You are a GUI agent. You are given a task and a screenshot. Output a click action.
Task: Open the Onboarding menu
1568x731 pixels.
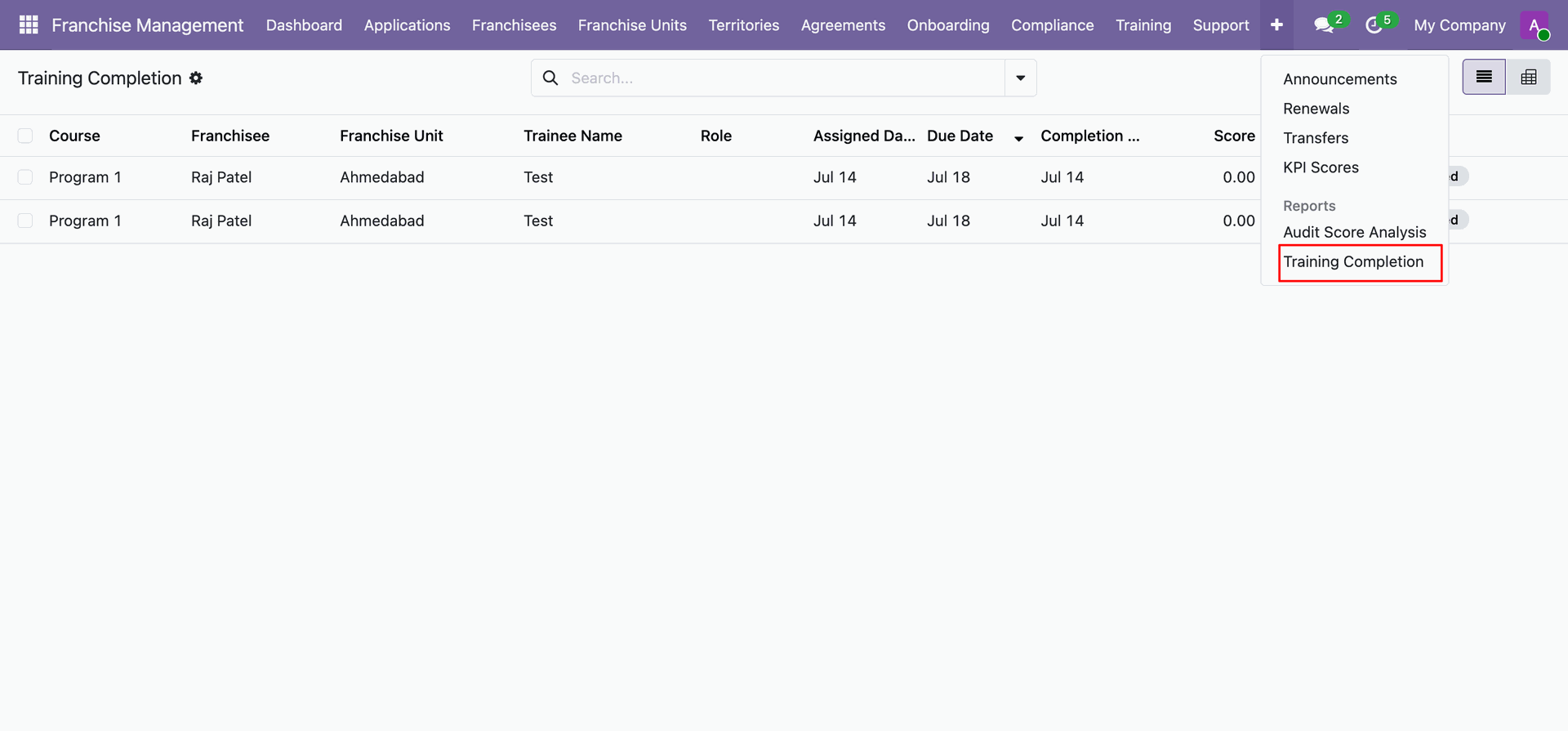(948, 25)
